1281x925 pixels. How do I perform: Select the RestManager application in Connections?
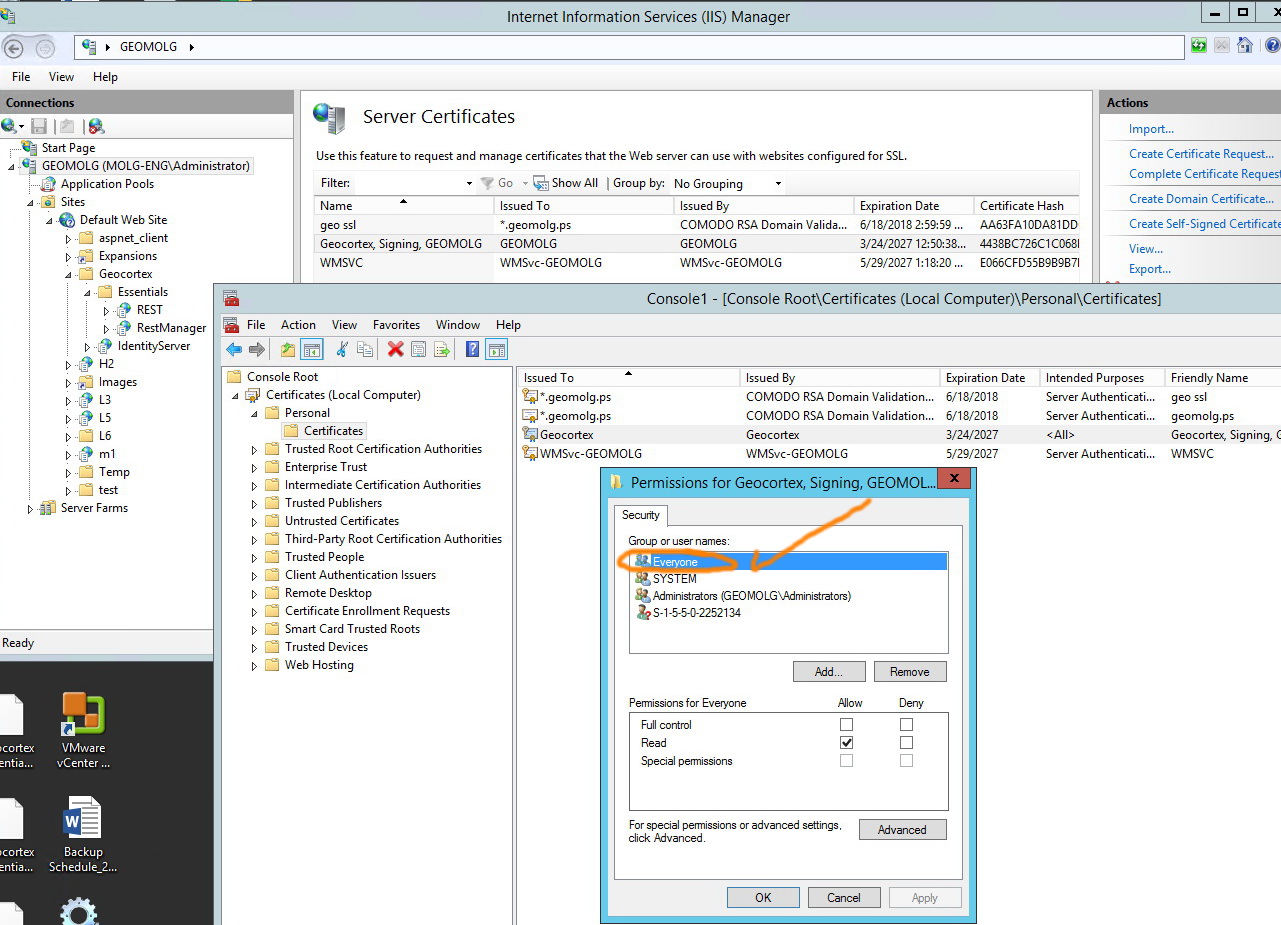[171, 328]
